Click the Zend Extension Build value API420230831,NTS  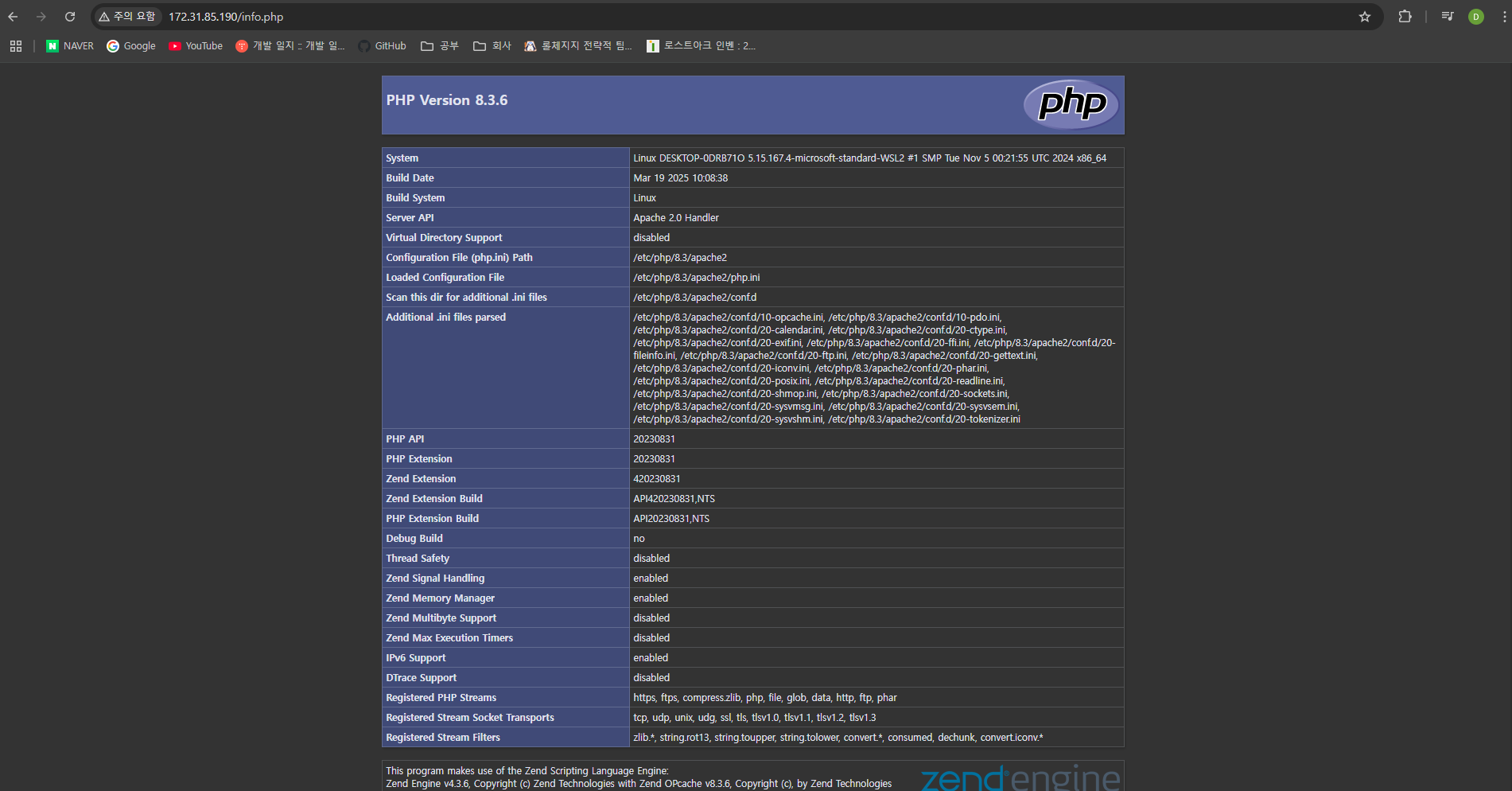click(x=674, y=499)
